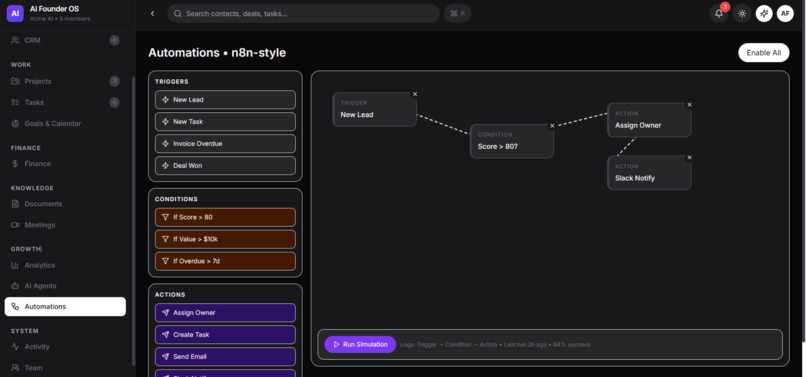Click the Activity pulse icon

pos(15,347)
